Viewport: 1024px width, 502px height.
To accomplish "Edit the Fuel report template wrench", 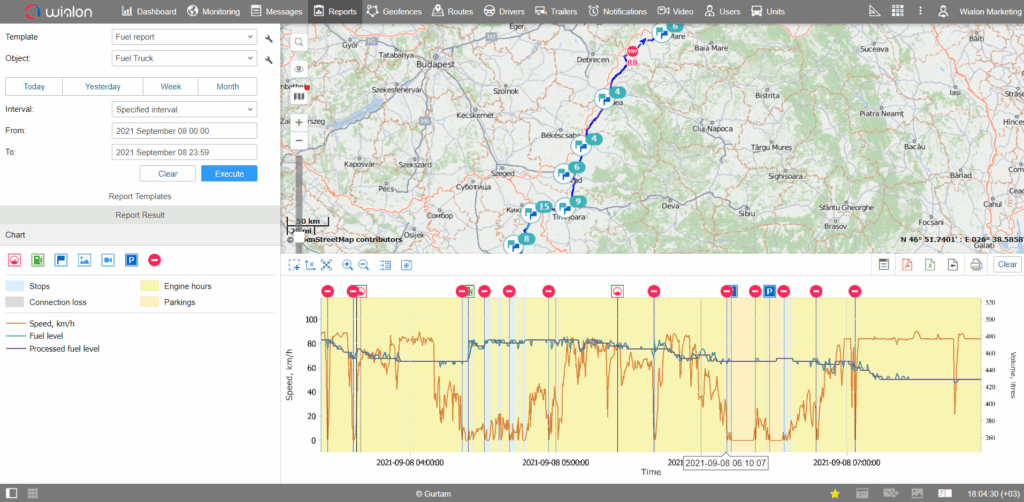I will click(268, 38).
